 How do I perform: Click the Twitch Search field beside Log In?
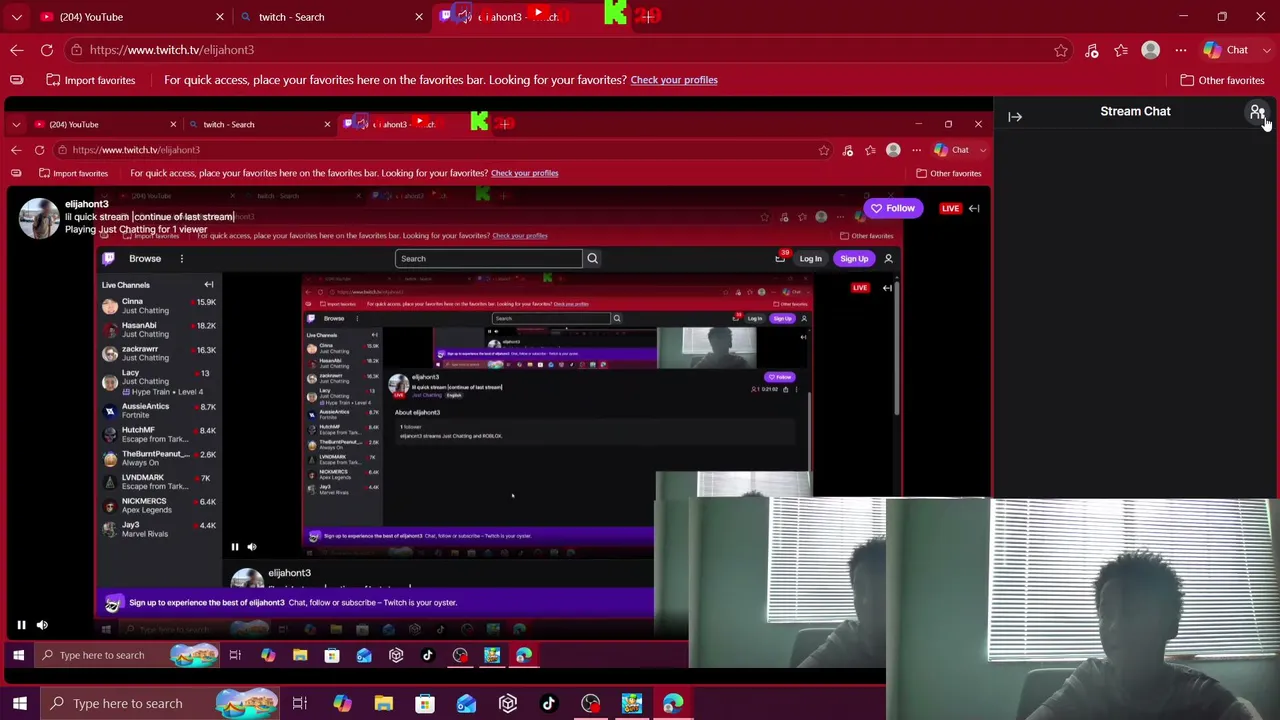coord(488,259)
